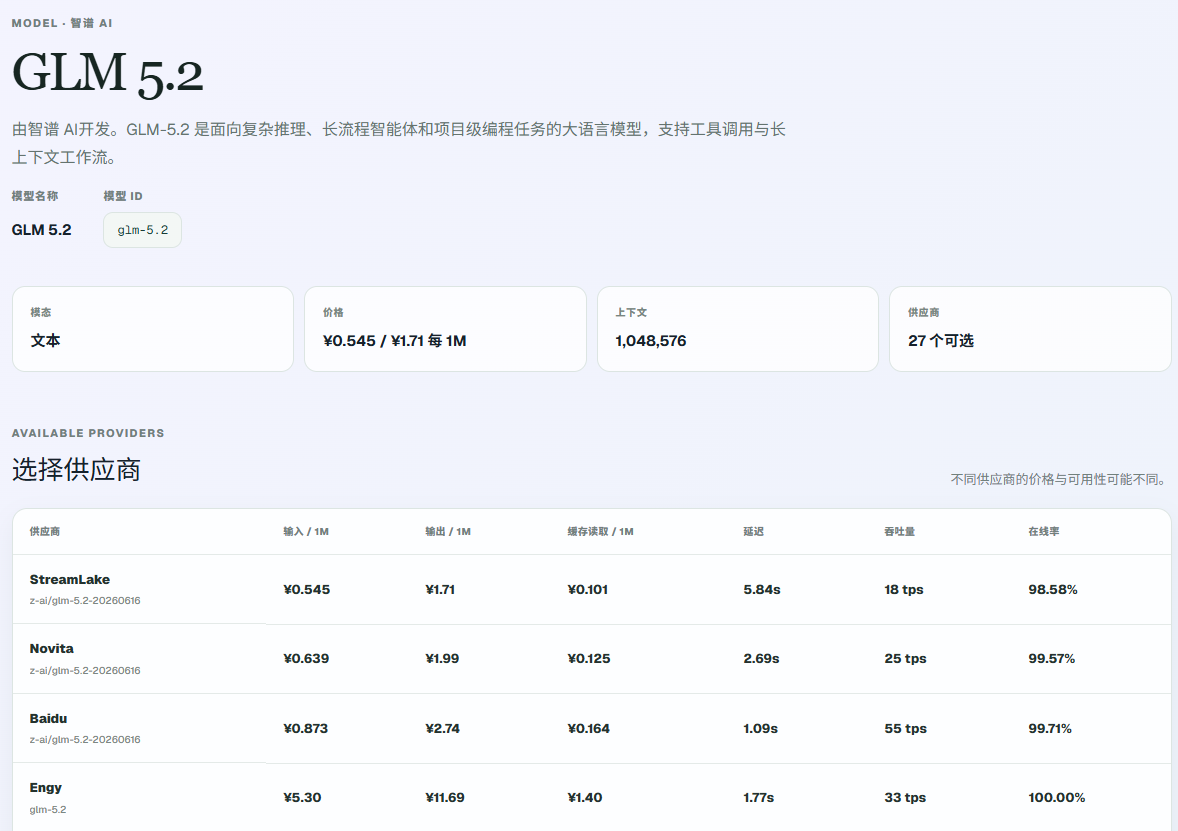1178x831 pixels.
Task: Click StreamLake throughput 18 tps
Action: (x=904, y=590)
